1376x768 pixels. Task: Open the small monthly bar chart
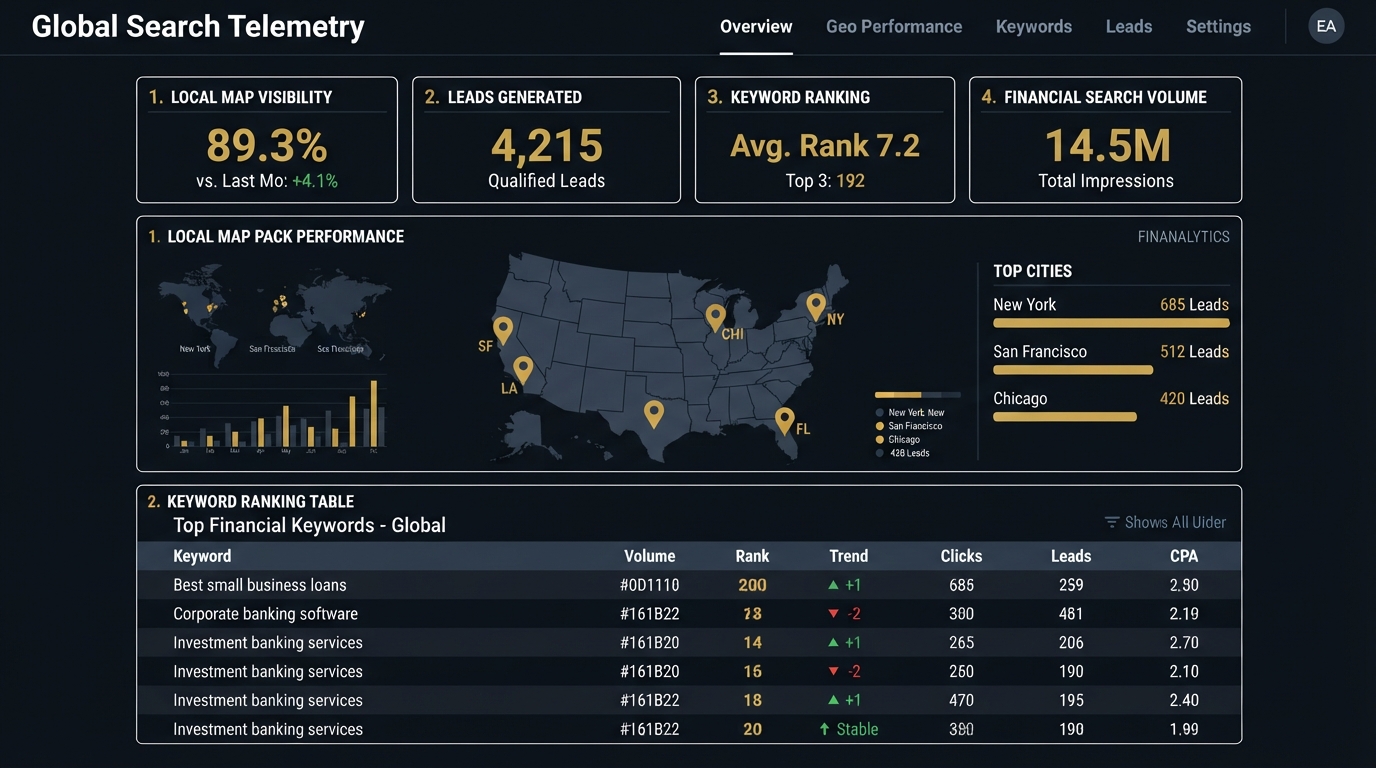272,414
